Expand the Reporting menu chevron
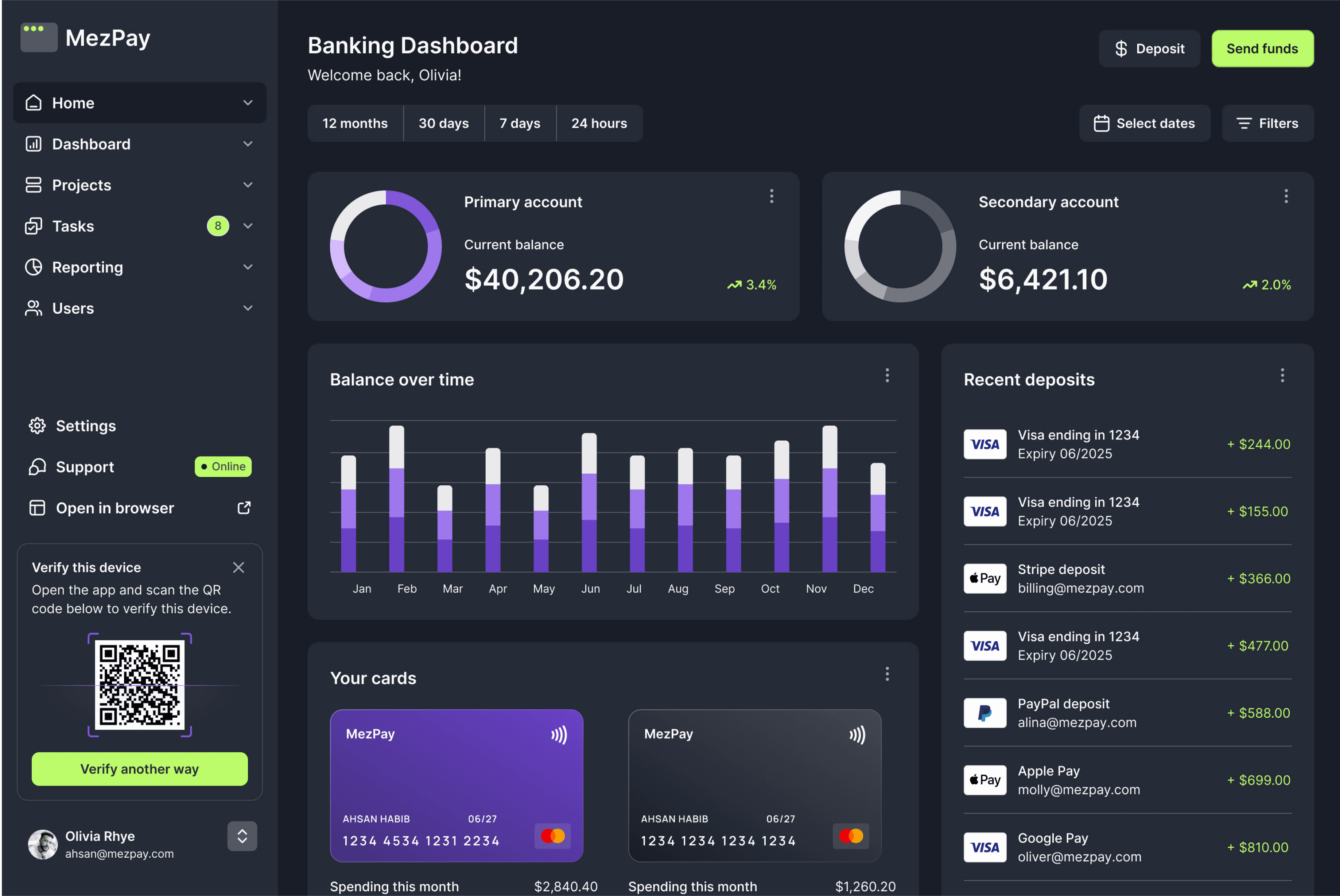Viewport: 1340px width, 896px height. 248,267
